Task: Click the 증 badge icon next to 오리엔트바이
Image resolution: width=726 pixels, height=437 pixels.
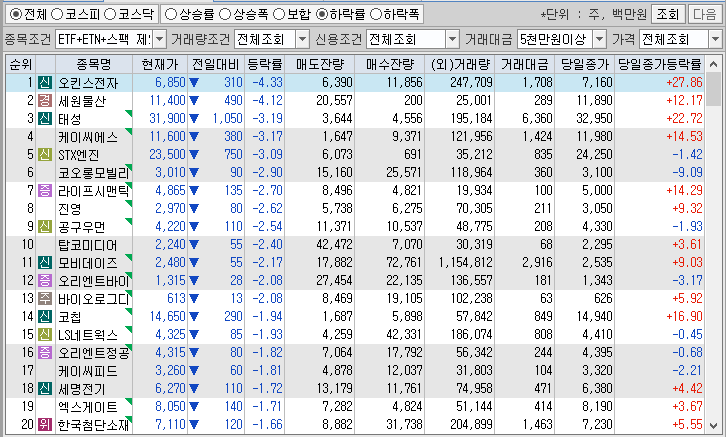Action: pos(45,280)
